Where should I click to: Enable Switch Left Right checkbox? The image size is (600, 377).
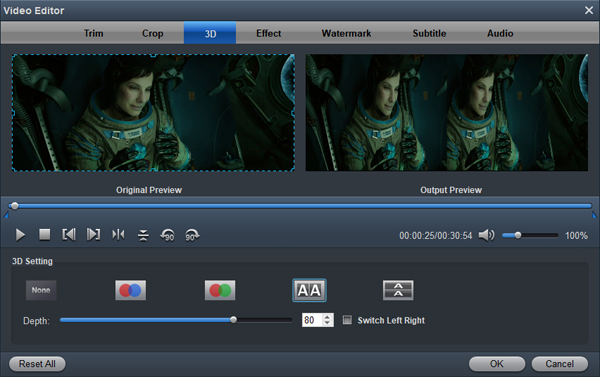pos(347,320)
